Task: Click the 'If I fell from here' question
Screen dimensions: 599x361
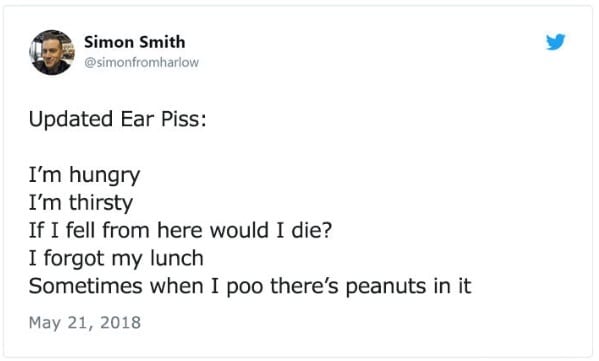Action: click(180, 230)
